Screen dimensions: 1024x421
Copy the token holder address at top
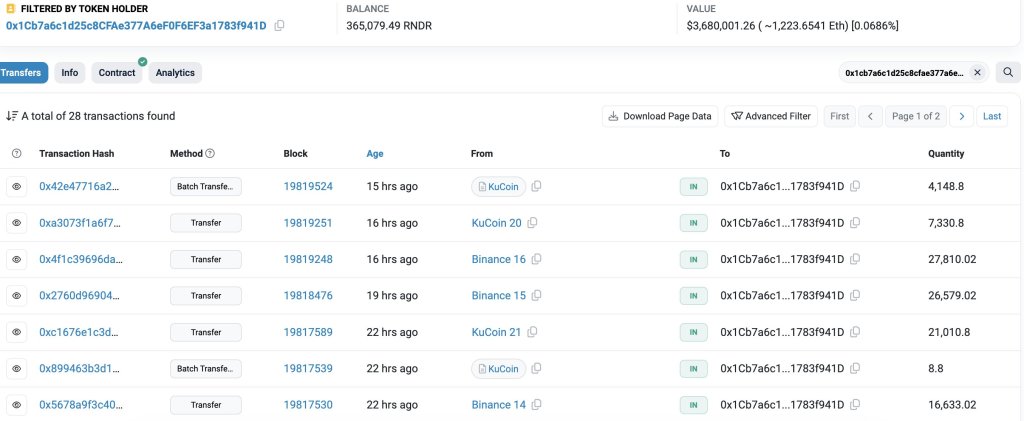pos(279,25)
